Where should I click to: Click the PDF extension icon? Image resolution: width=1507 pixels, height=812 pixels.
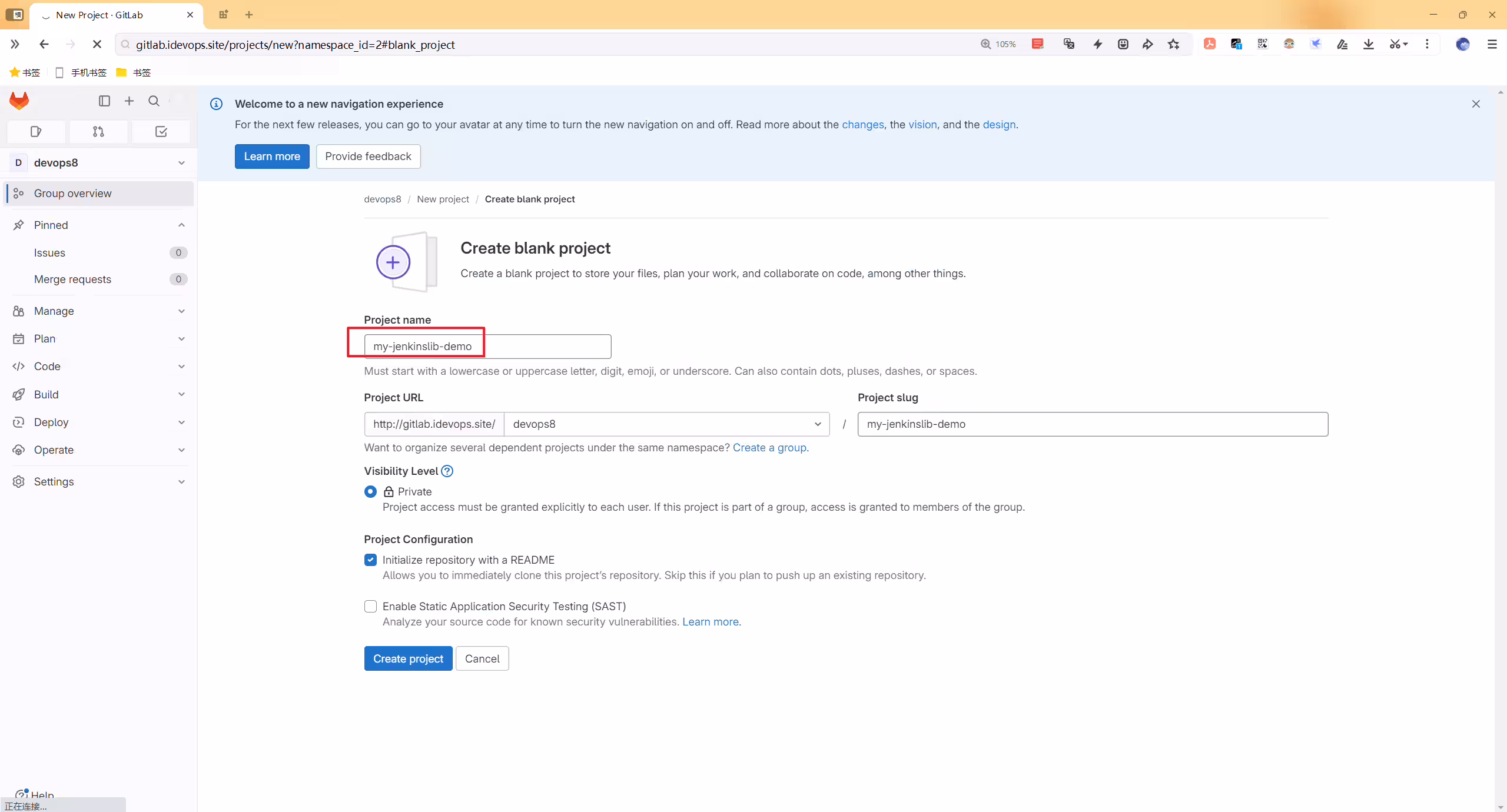(x=1210, y=44)
